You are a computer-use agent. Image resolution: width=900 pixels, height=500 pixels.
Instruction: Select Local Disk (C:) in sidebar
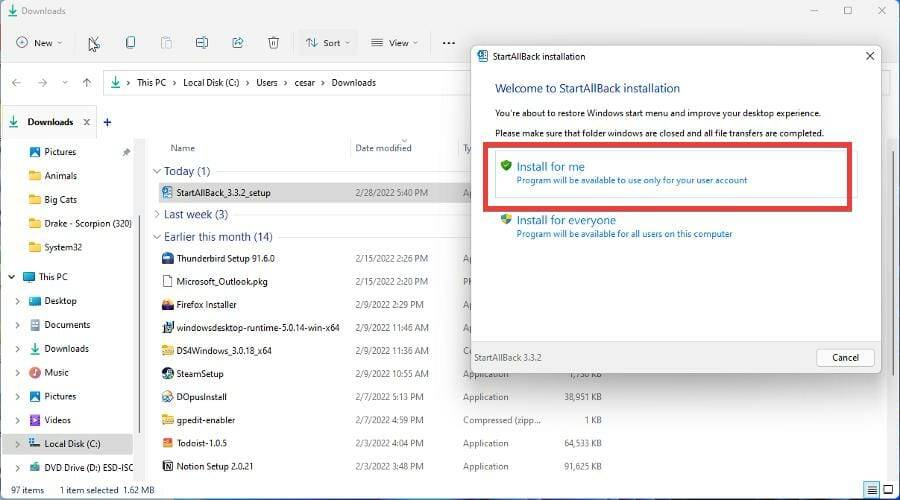(x=68, y=444)
